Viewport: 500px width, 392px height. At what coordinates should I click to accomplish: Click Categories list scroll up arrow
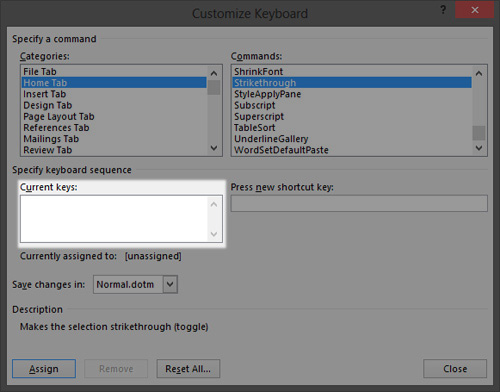click(214, 73)
